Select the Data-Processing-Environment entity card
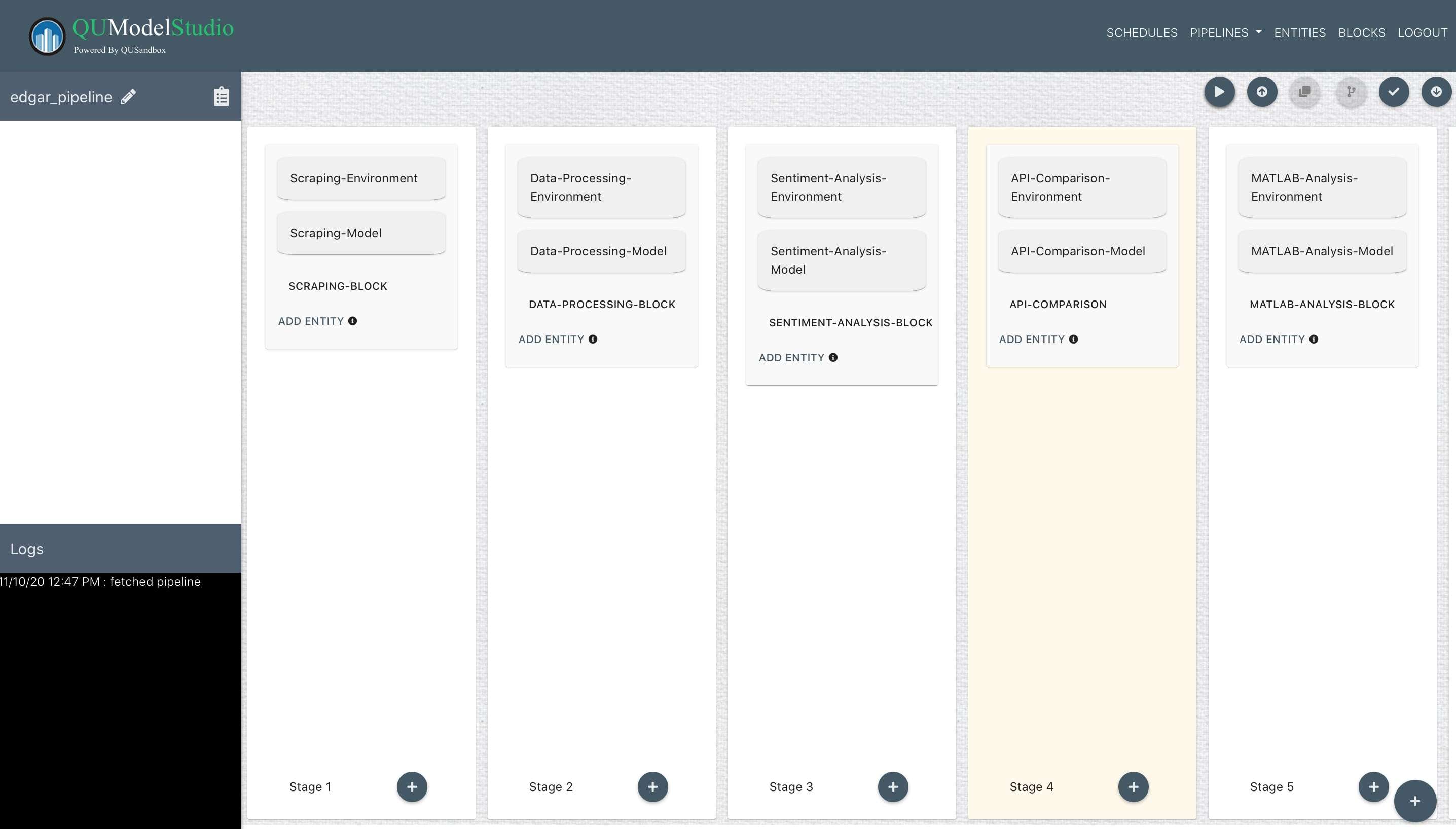1456x829 pixels. pyautogui.click(x=602, y=187)
